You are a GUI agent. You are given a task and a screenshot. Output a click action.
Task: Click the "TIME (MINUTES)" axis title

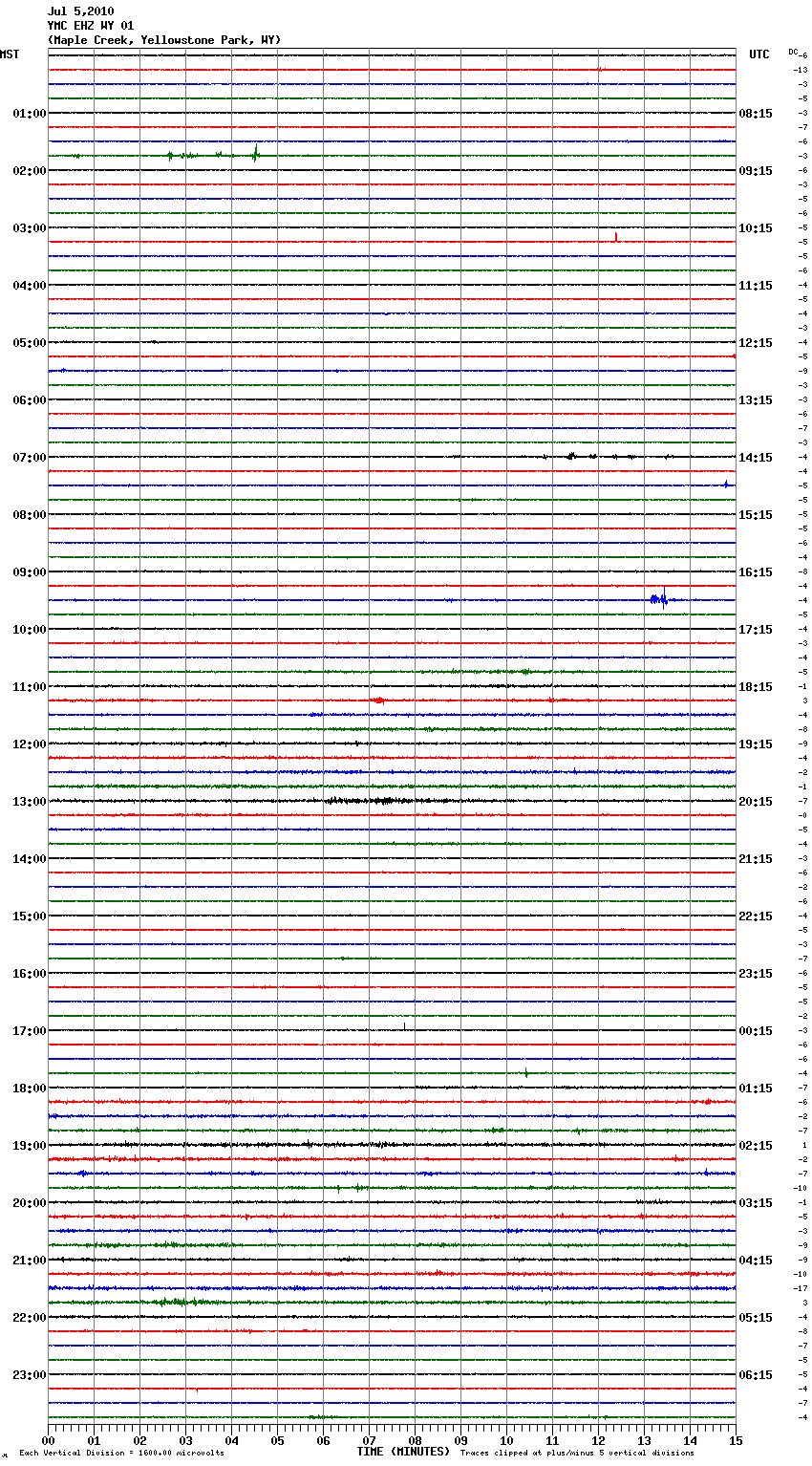[x=403, y=1452]
